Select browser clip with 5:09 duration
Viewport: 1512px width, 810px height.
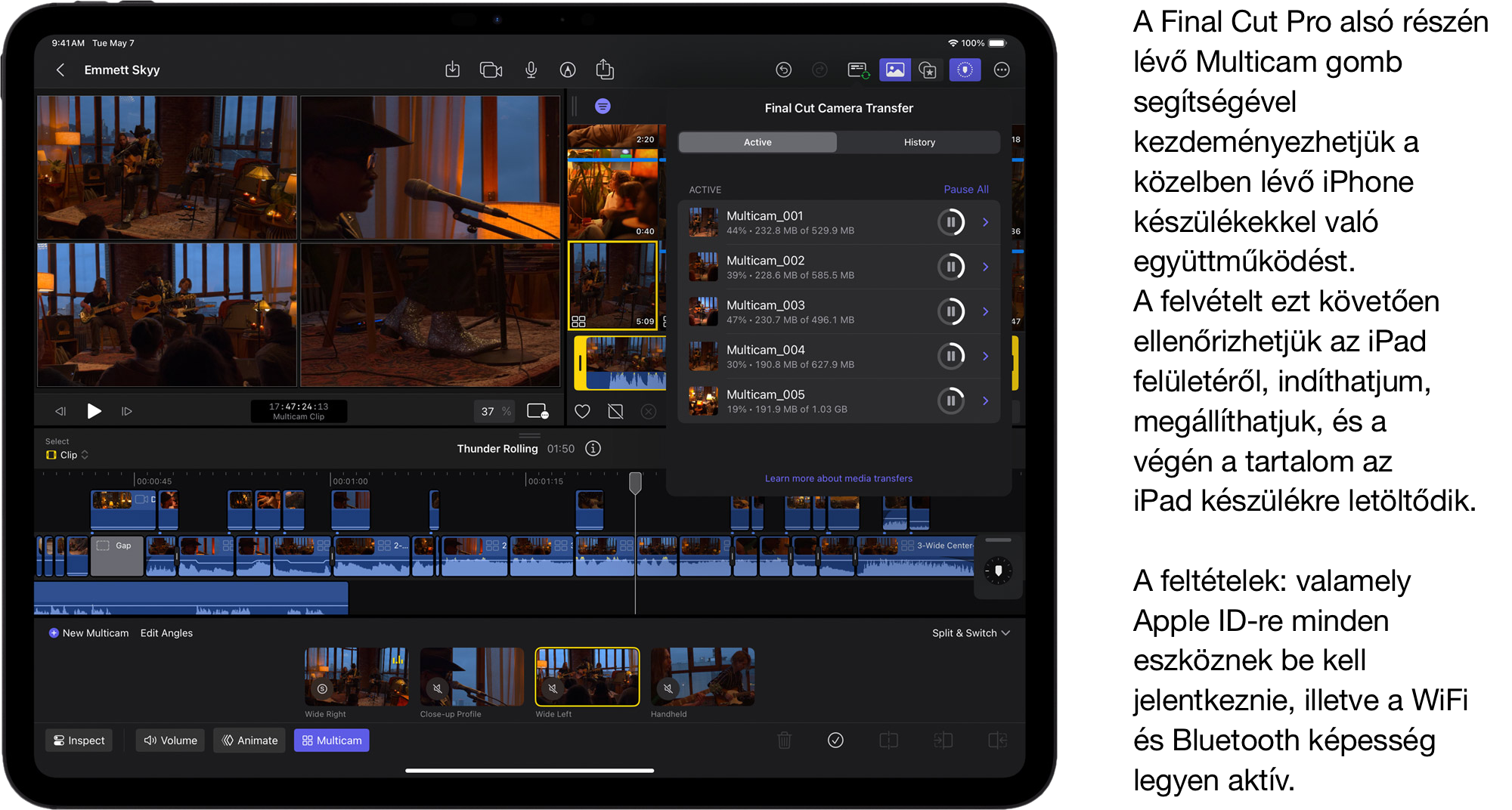tap(613, 286)
